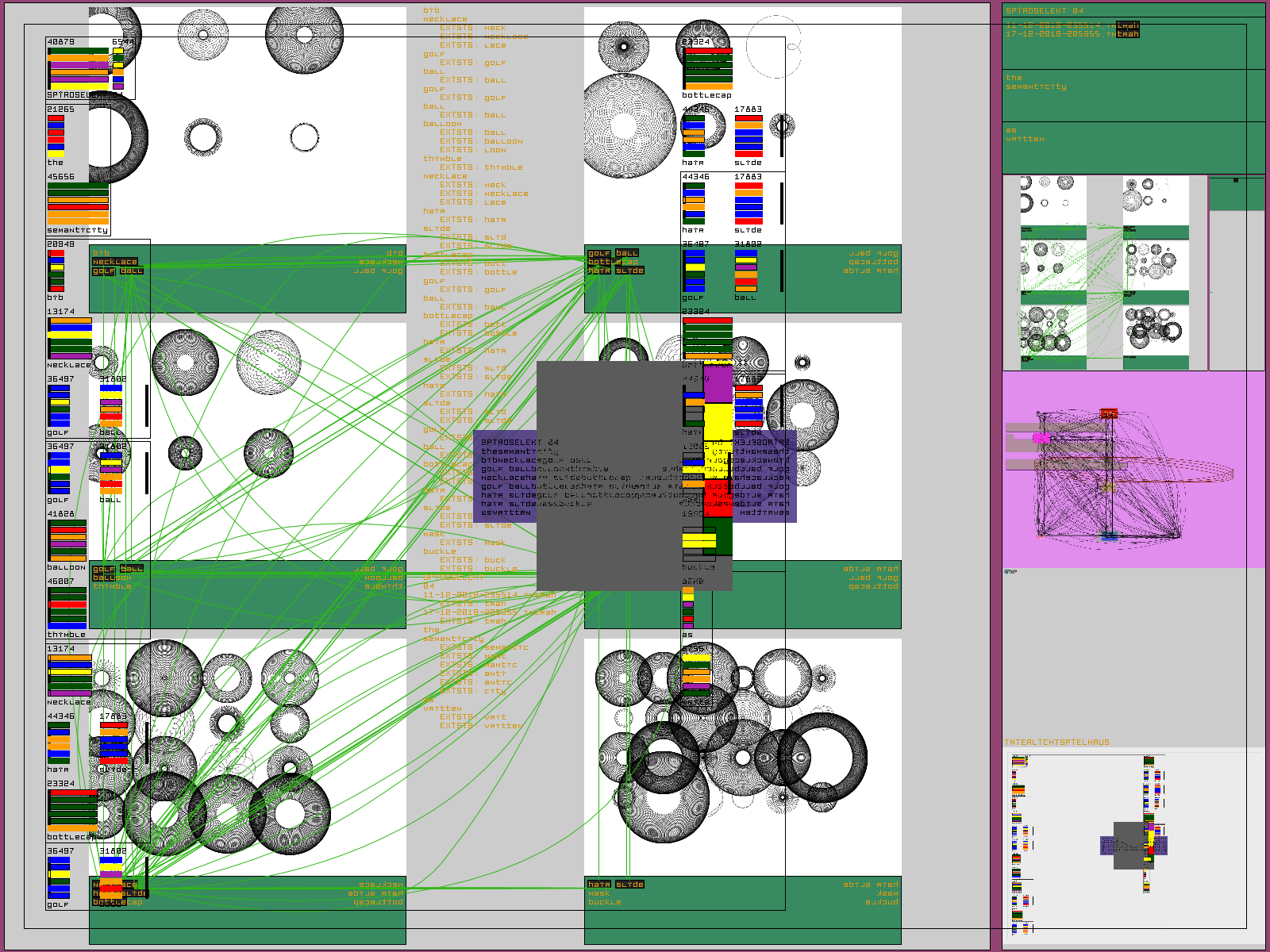Expand the thimble entry in the orange word list
Image resolution: width=1270 pixels, height=952 pixels.
point(442,159)
